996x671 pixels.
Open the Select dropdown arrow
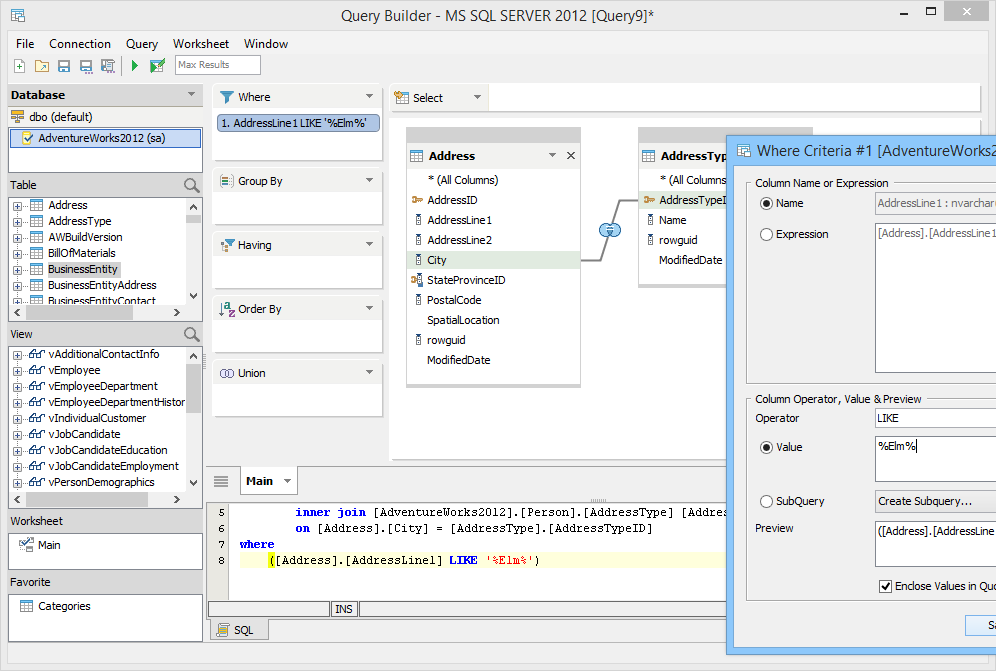(477, 97)
